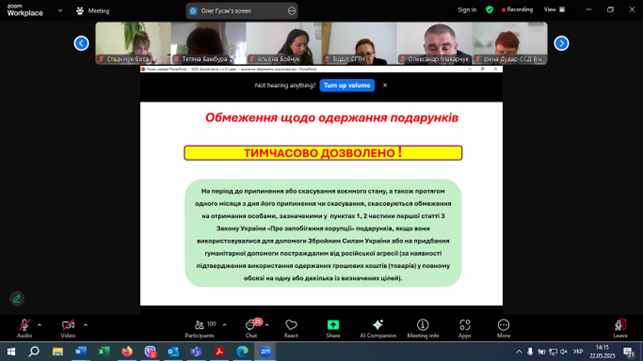Click the Turn up volume button
Viewport: 643px width, 361px height.
click(347, 85)
